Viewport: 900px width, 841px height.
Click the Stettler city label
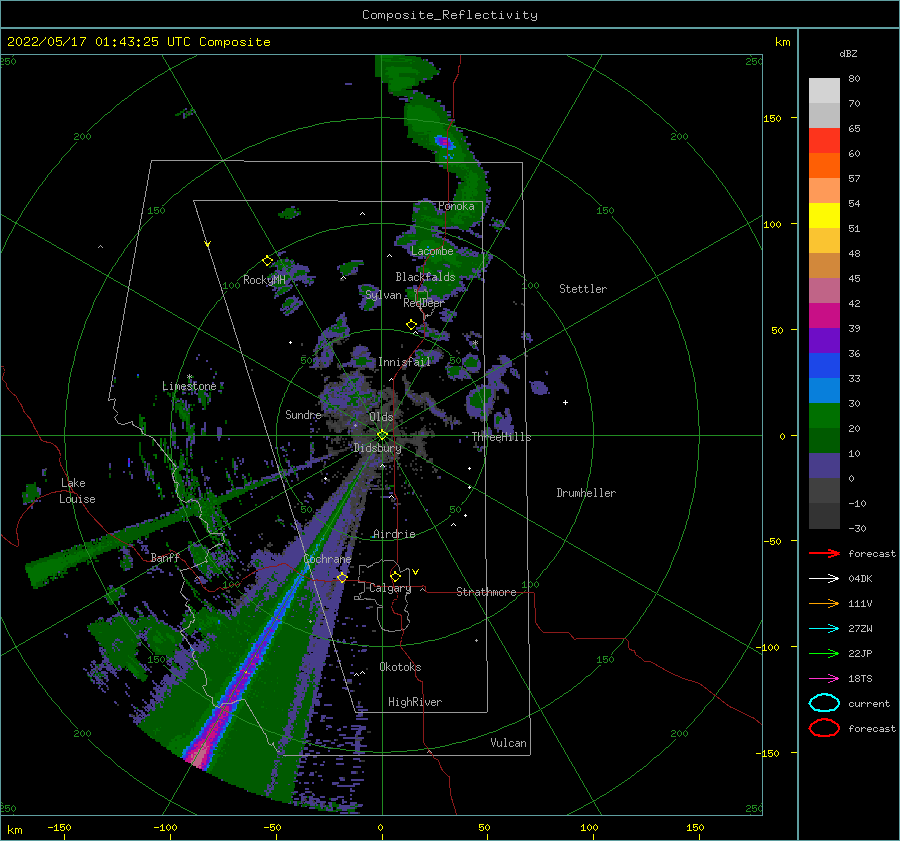pyautogui.click(x=583, y=289)
